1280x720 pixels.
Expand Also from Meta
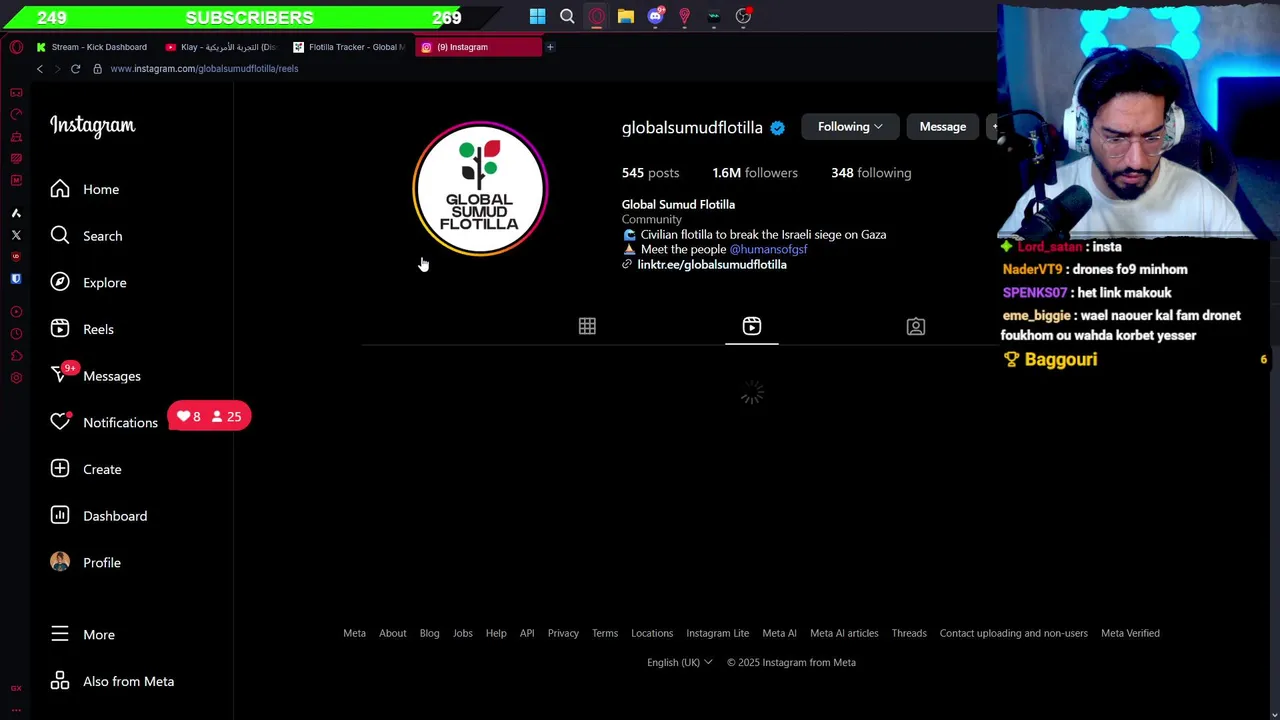point(112,681)
